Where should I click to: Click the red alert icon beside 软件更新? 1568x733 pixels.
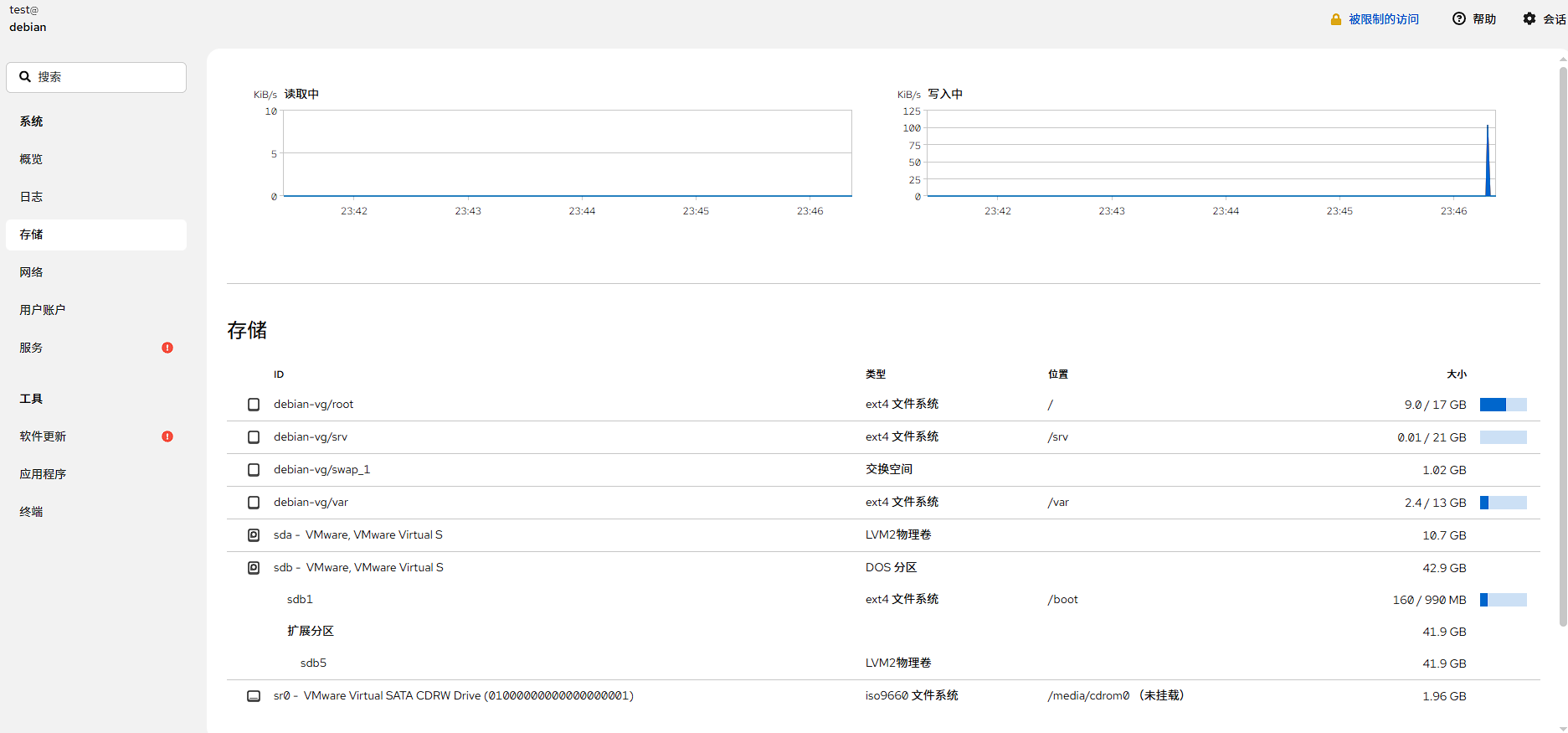point(167,436)
